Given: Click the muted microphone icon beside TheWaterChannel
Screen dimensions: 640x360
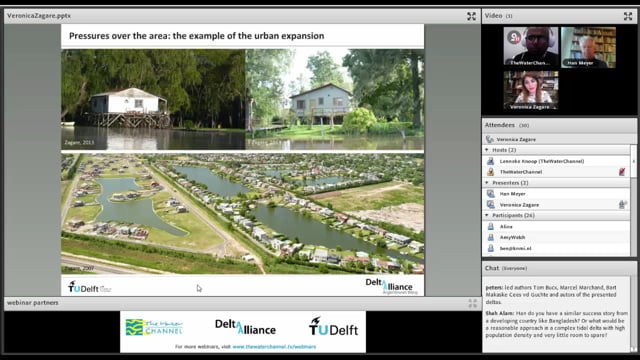Looking at the screenshot, I should click(622, 172).
